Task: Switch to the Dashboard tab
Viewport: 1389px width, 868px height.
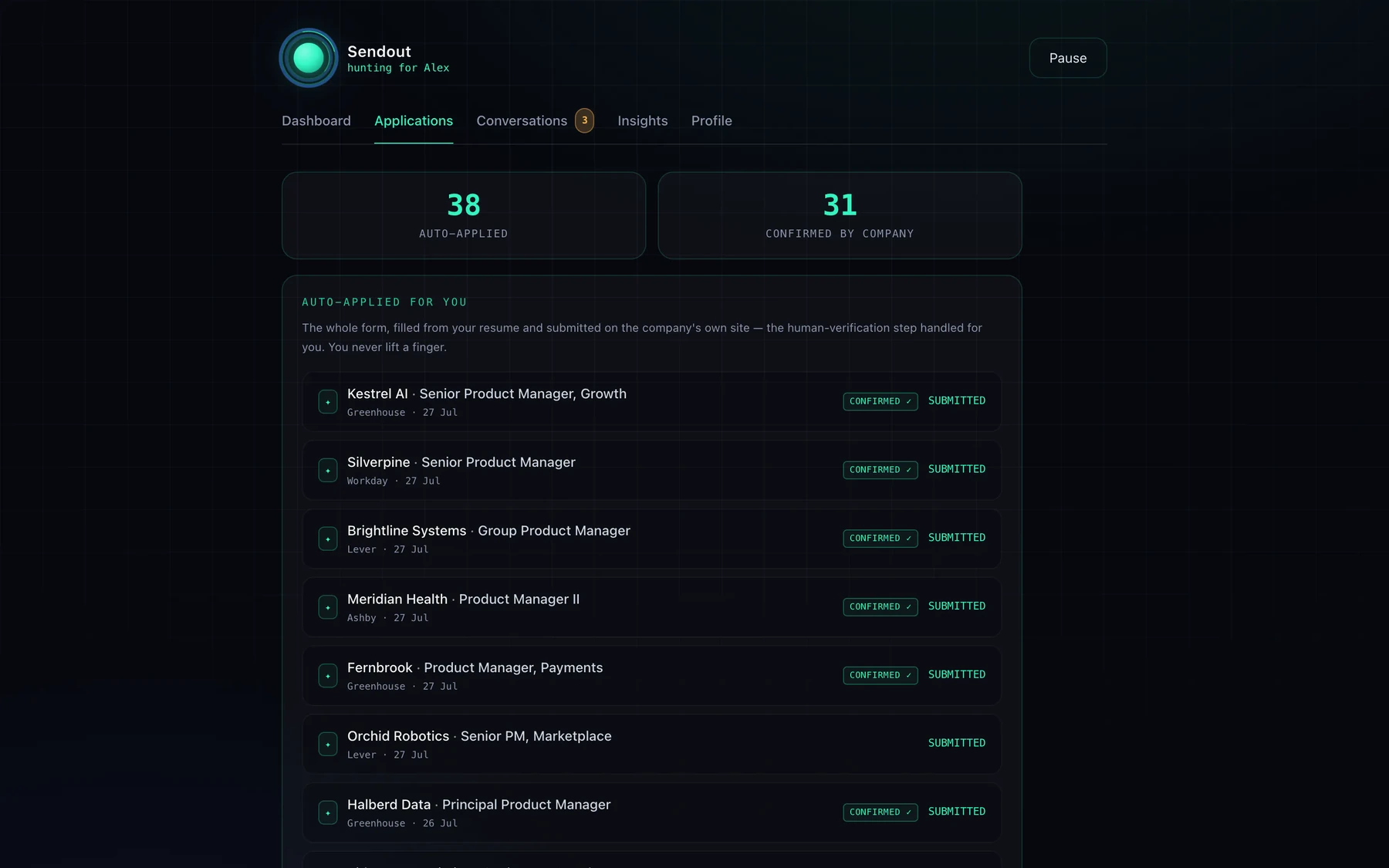Action: (x=316, y=121)
